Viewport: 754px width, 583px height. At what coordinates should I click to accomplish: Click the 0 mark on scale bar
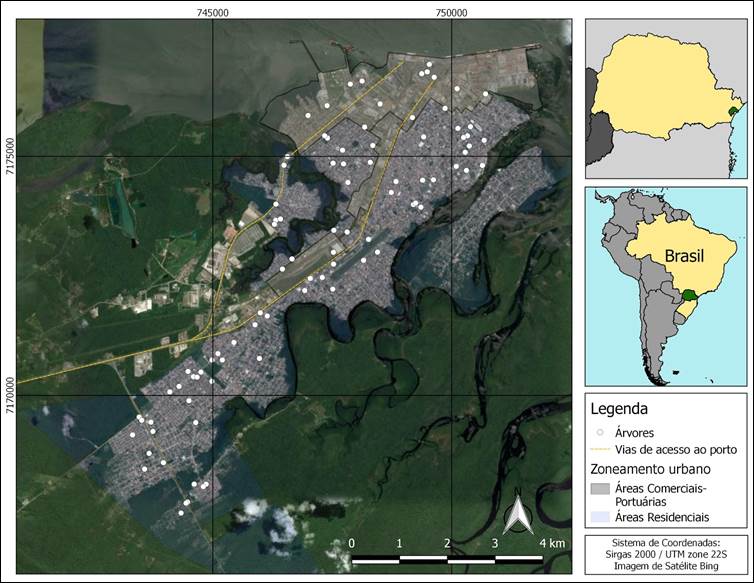point(352,543)
